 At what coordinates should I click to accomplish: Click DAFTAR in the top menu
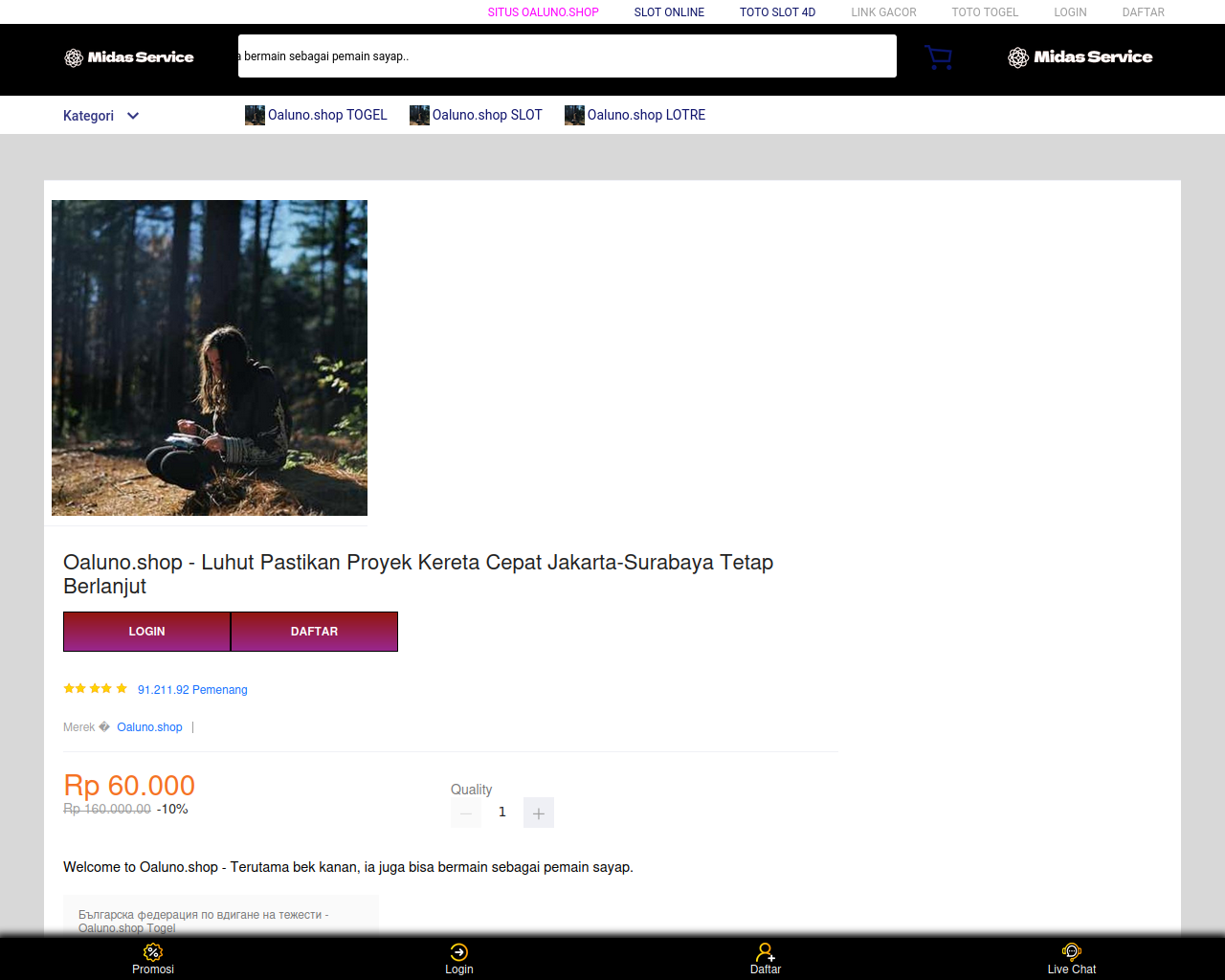tap(1144, 12)
